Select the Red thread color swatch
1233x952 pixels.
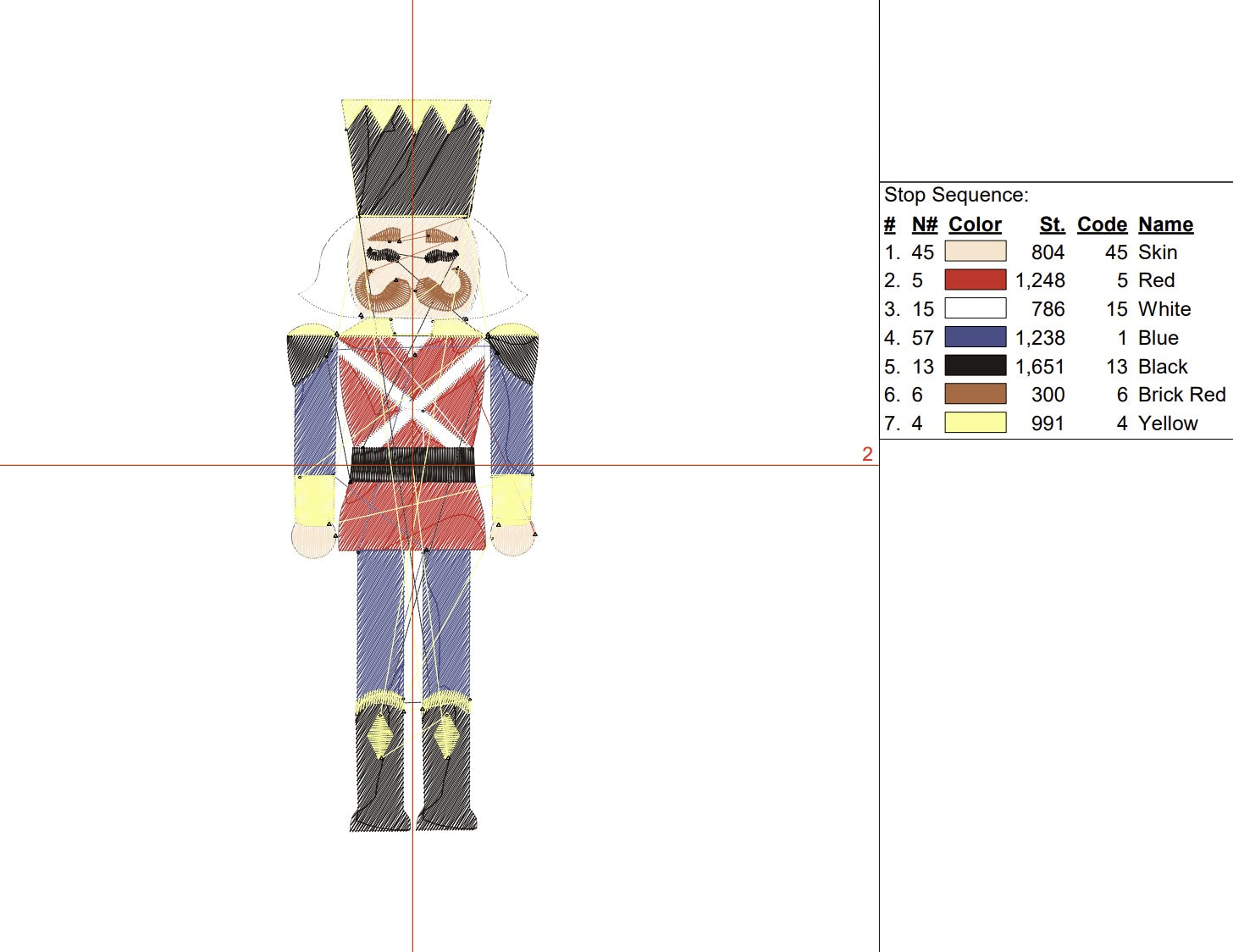coord(975,280)
